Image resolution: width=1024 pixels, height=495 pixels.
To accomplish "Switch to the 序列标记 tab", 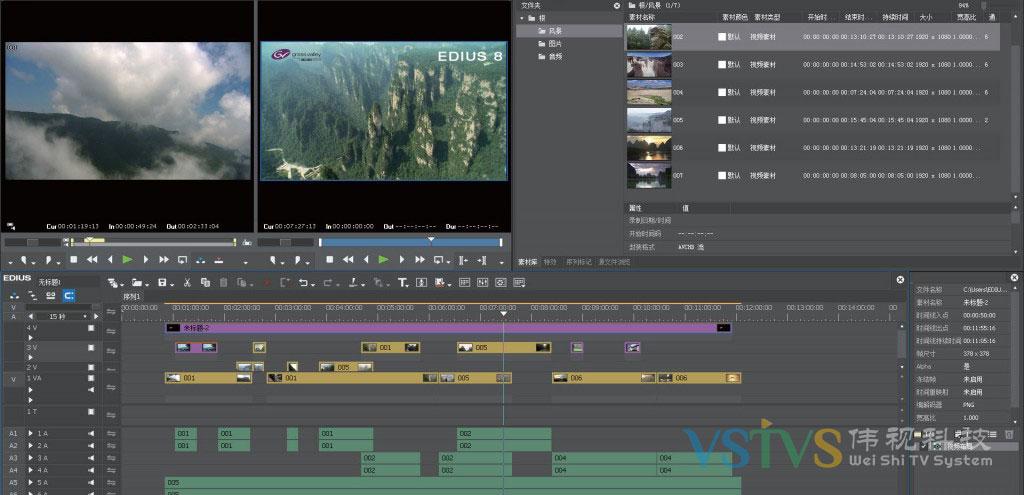I will [x=578, y=262].
